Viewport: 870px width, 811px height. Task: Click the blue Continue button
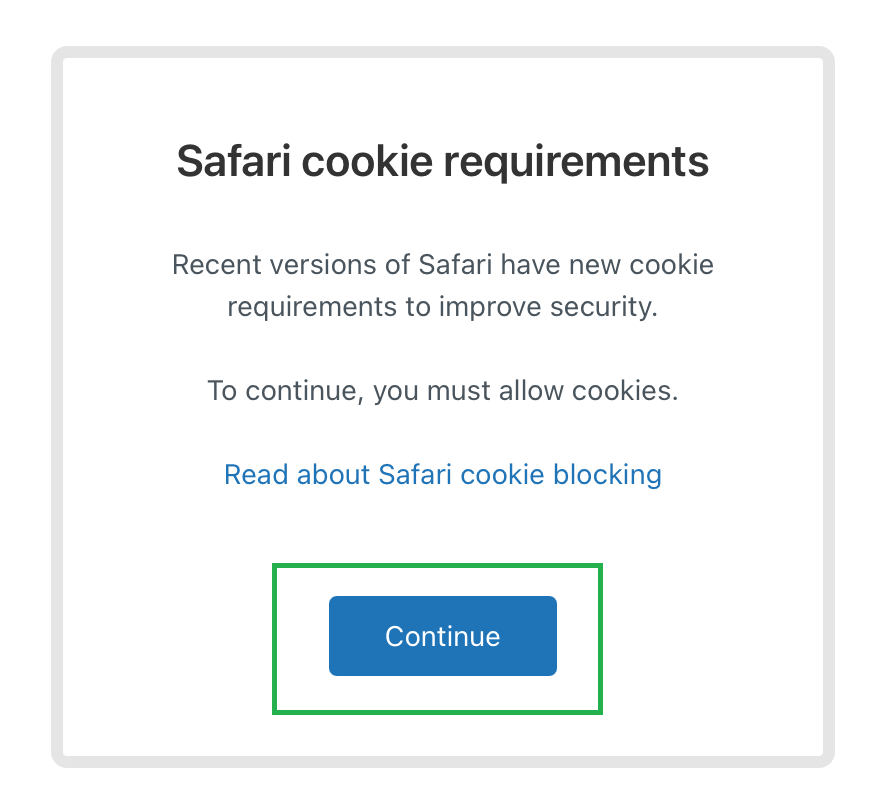(x=443, y=636)
